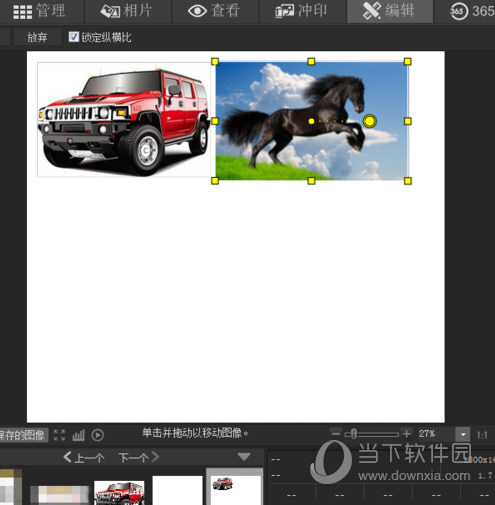Image resolution: width=495 pixels, height=505 pixels.
Task: Click the left-middle yellow resize handle
Action: click(x=215, y=121)
